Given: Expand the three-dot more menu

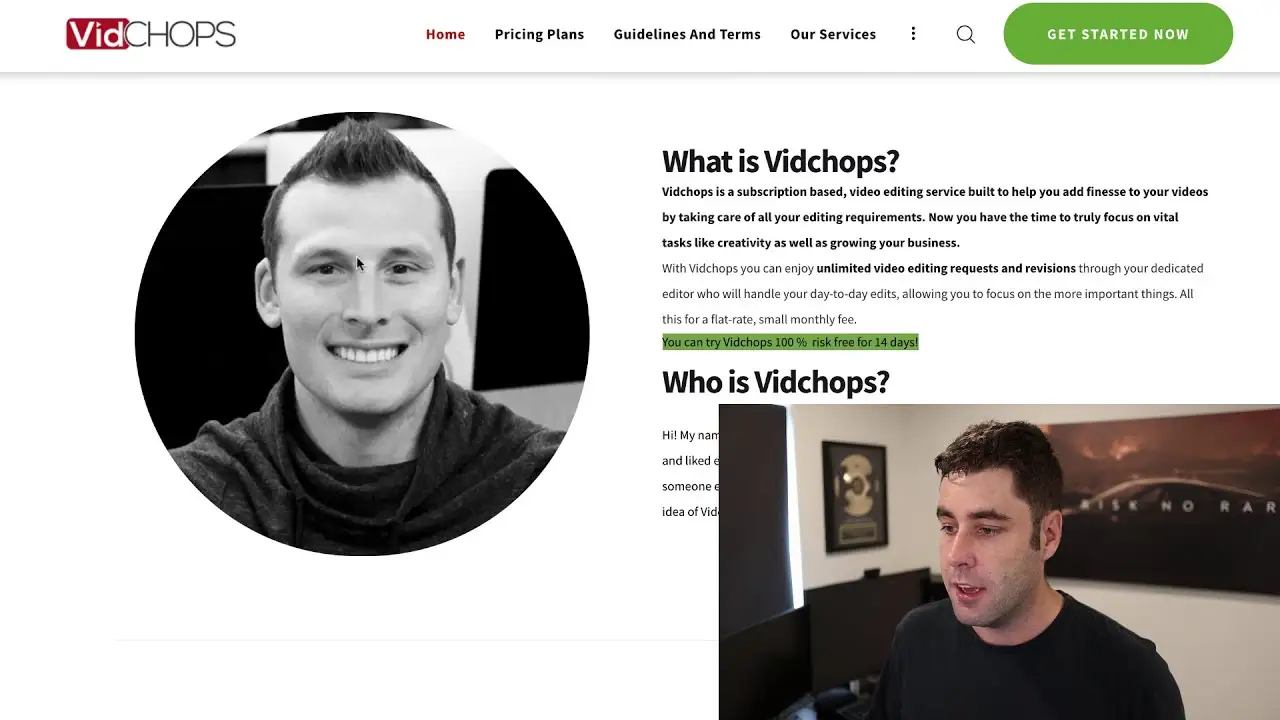Looking at the screenshot, I should coord(913,34).
